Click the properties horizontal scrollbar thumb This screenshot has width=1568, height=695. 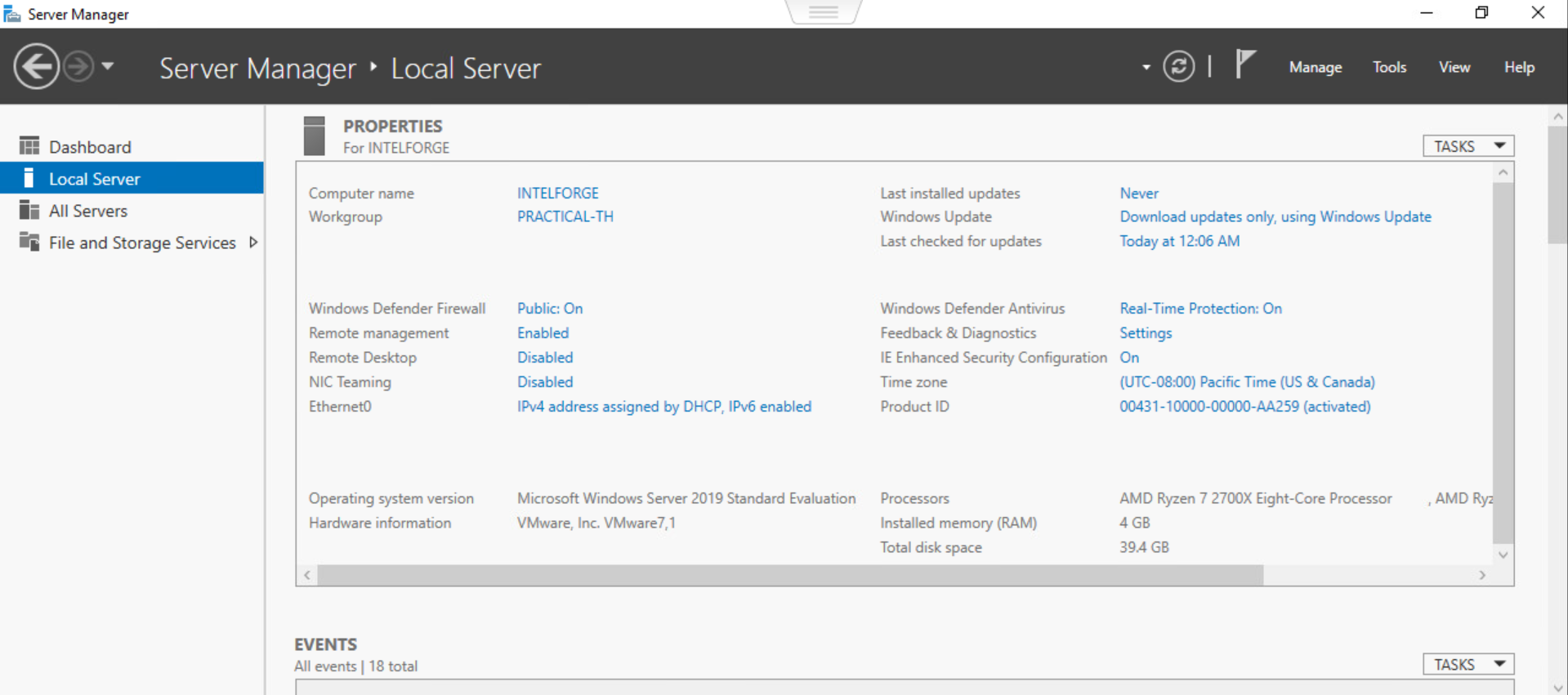click(790, 575)
